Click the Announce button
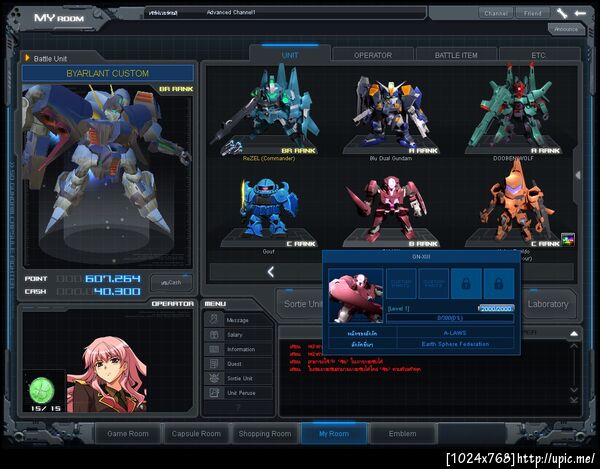The image size is (600, 469). point(566,29)
